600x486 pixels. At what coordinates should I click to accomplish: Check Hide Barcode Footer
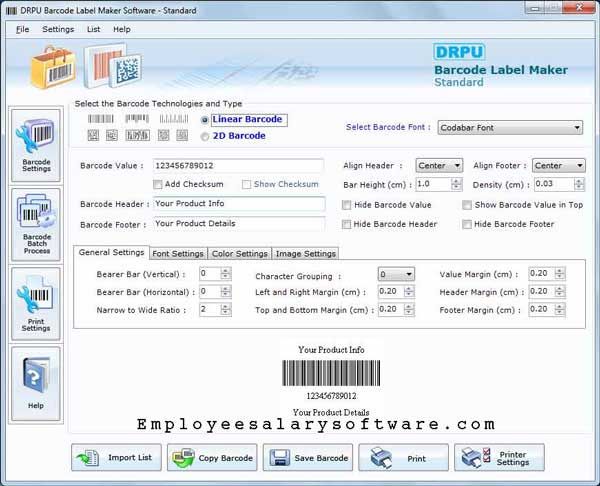coord(466,224)
